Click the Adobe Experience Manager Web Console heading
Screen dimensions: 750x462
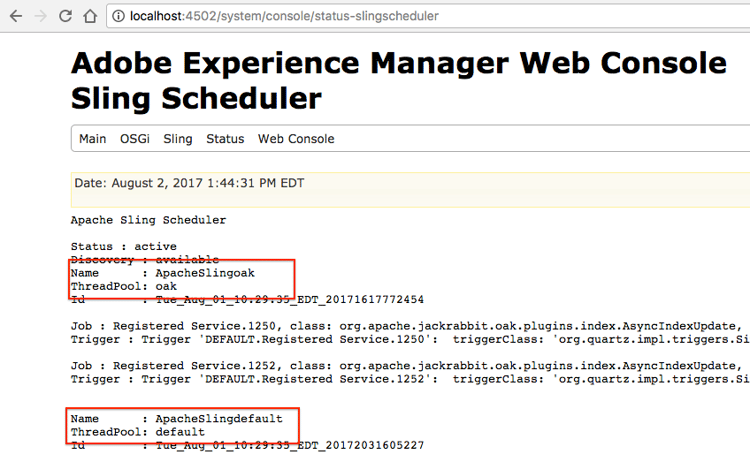pyautogui.click(x=399, y=63)
